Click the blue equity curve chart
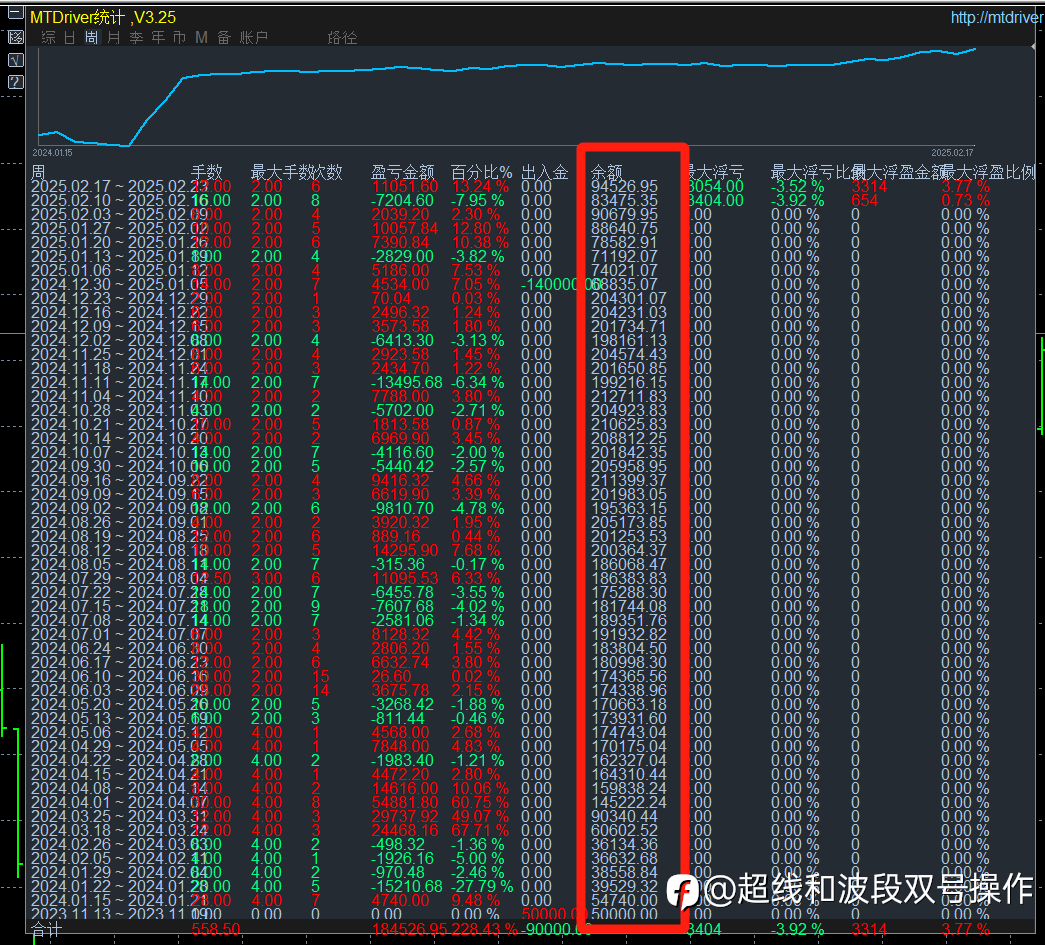 click(507, 97)
